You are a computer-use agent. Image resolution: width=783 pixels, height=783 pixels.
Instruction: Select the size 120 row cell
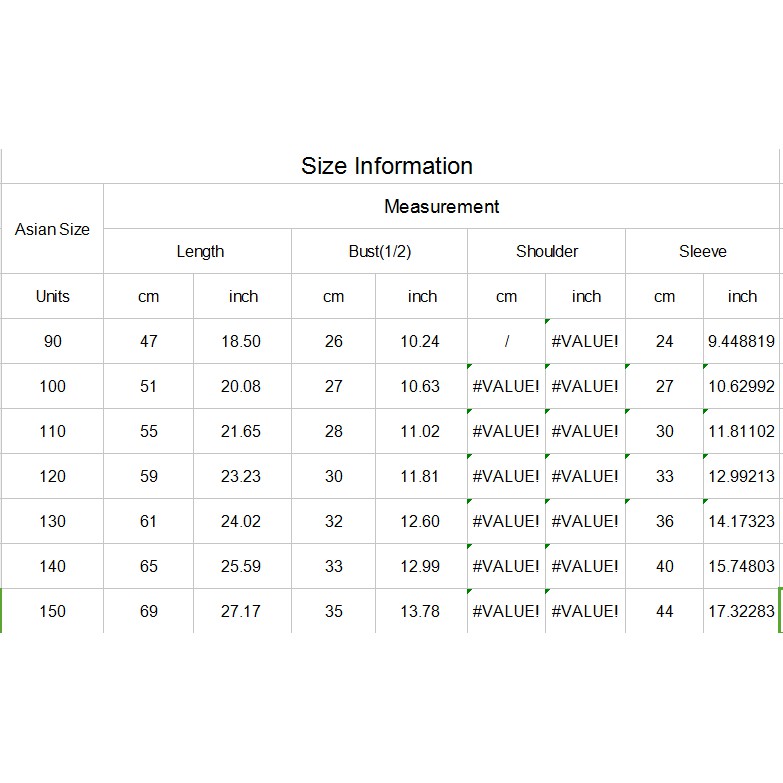point(52,476)
